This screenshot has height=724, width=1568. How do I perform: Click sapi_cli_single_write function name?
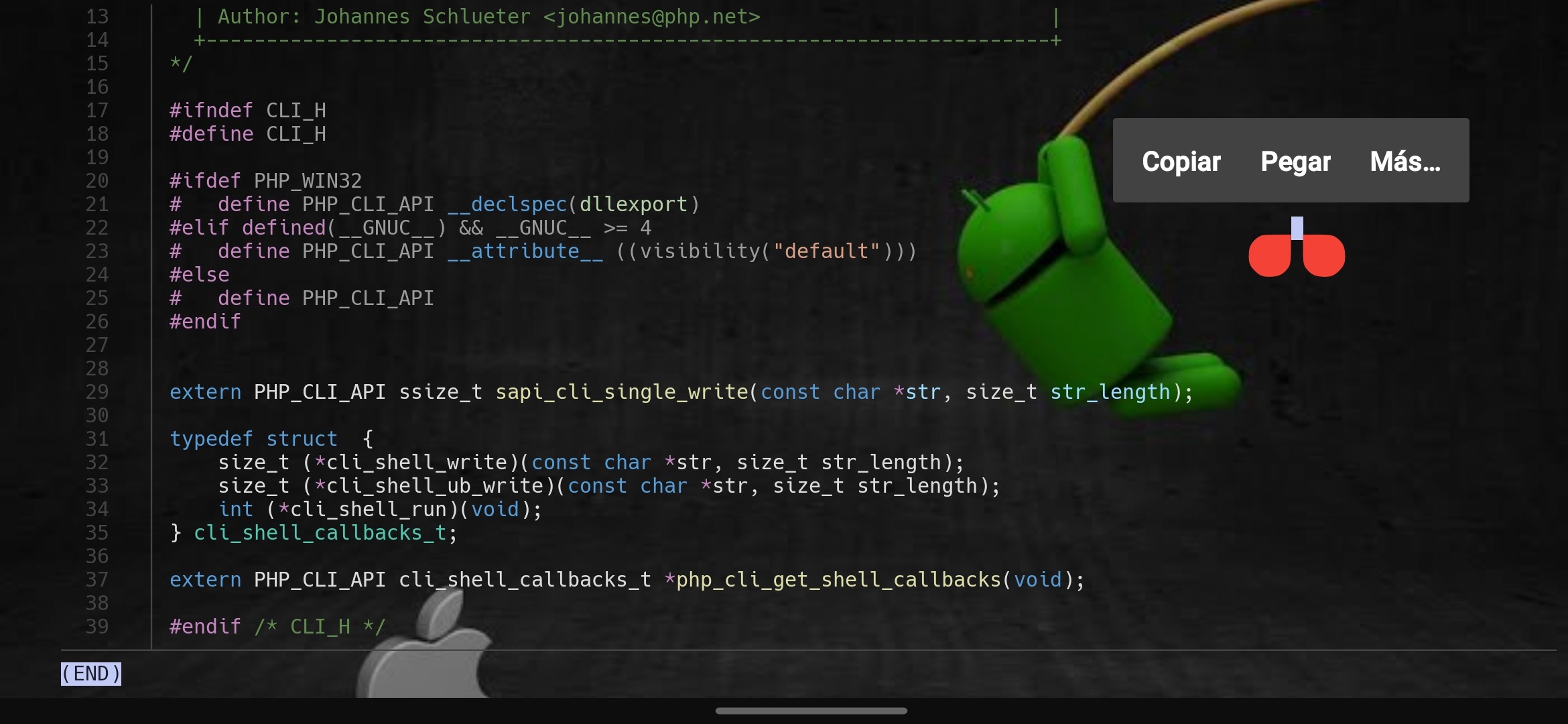pos(621,392)
